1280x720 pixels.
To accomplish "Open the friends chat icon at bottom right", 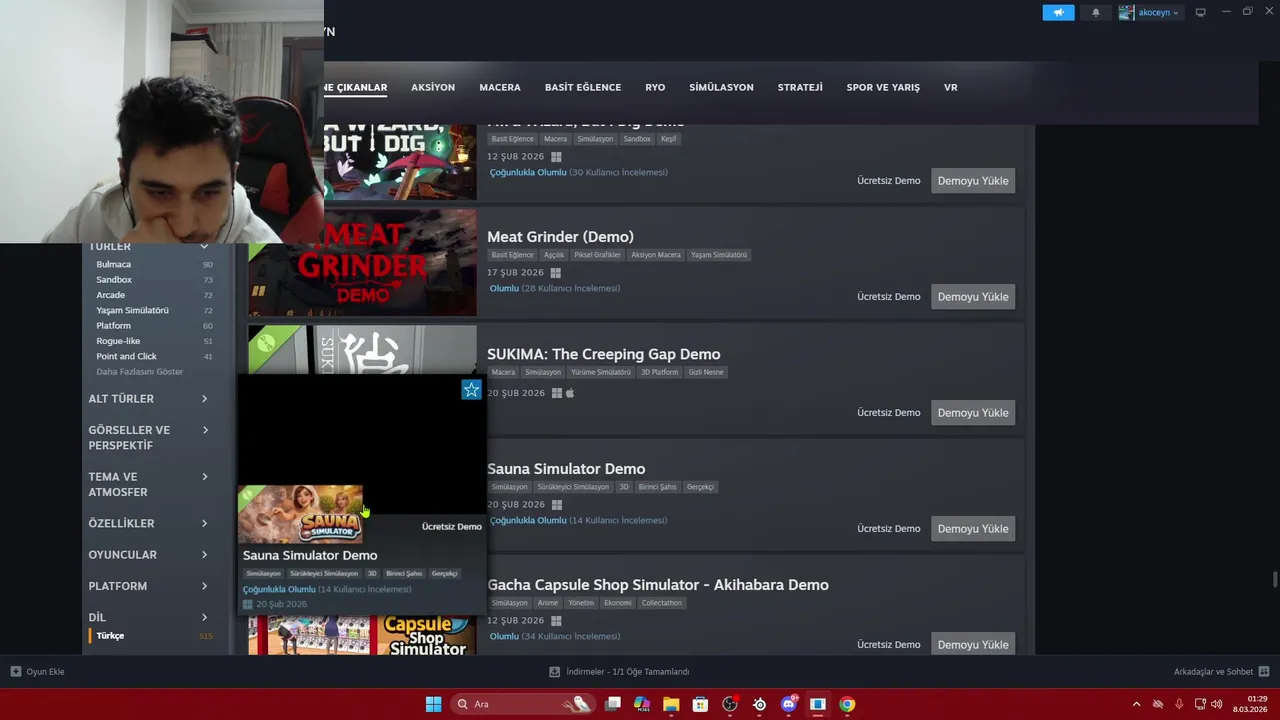I will (x=1264, y=672).
